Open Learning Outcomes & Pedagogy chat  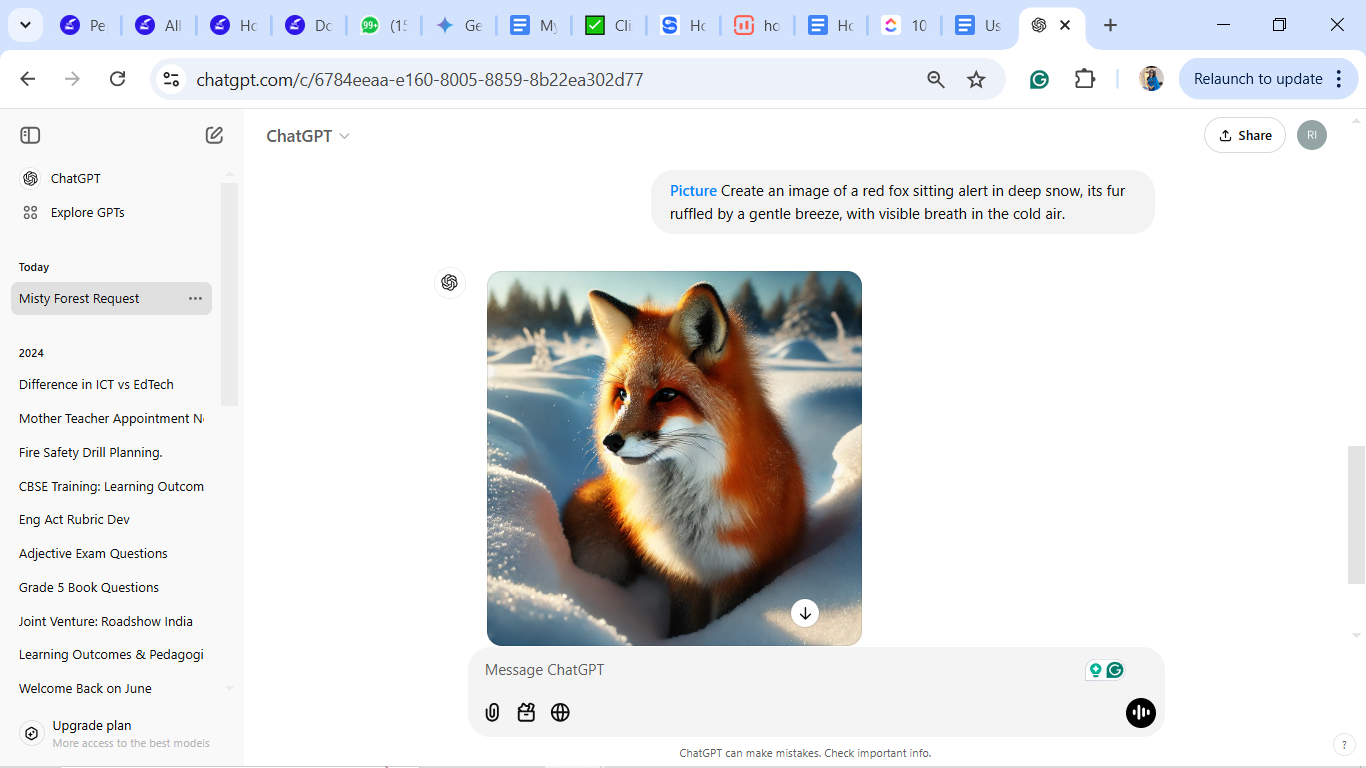[x=111, y=654]
